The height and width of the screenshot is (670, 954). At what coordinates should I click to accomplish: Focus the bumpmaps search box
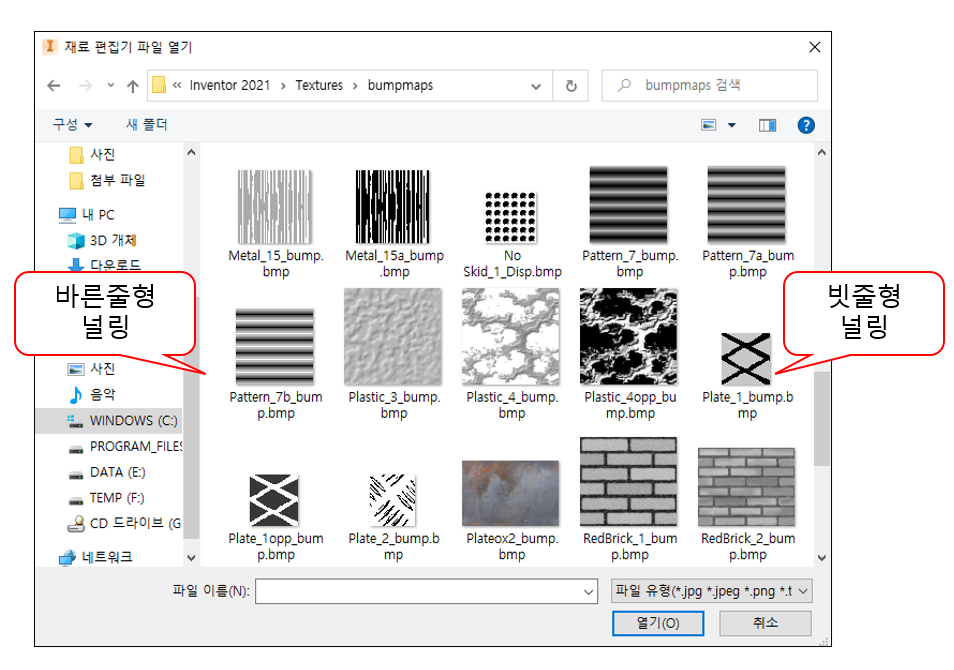[x=709, y=85]
